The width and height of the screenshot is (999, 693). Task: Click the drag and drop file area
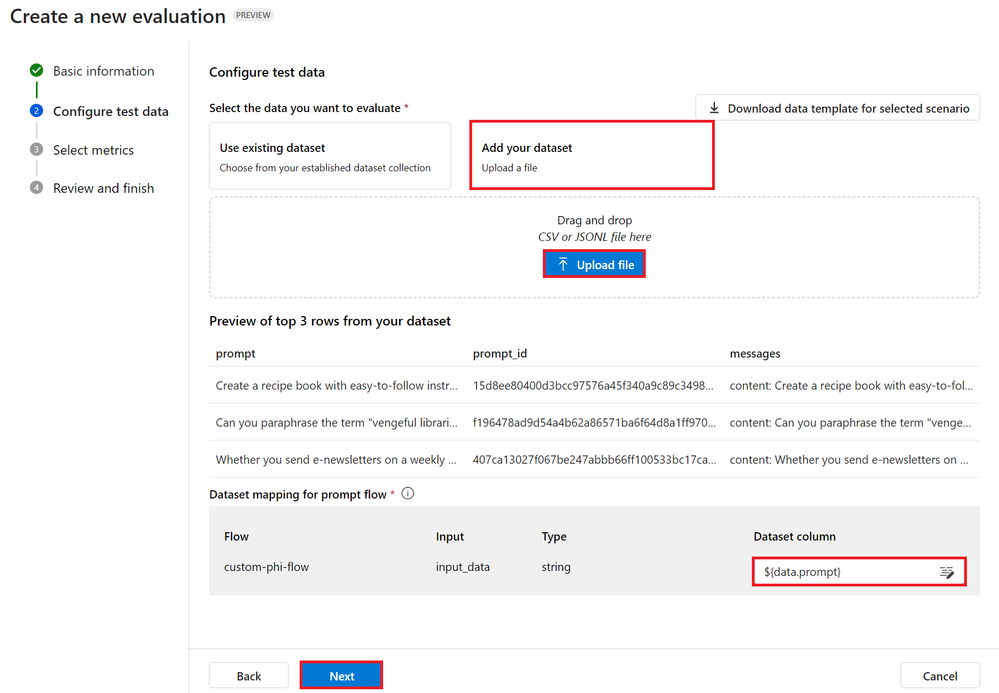point(594,247)
